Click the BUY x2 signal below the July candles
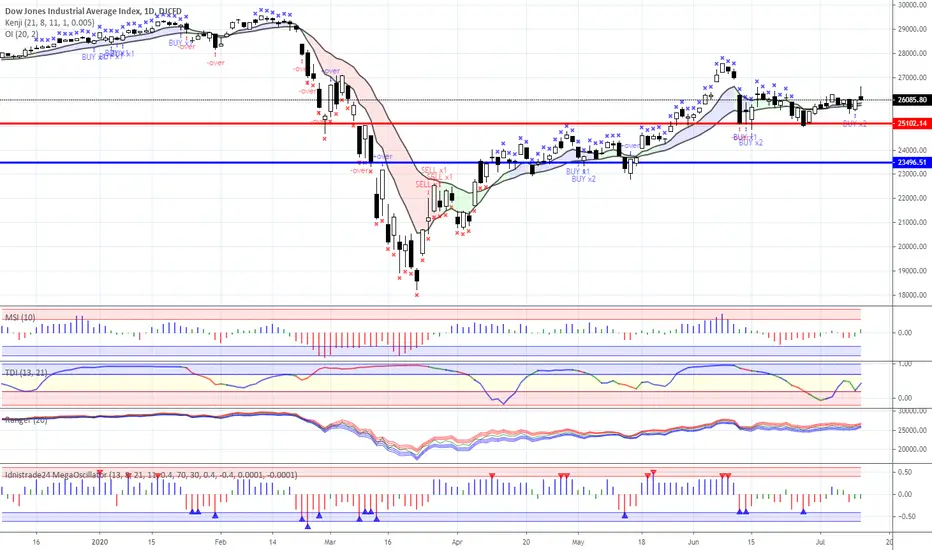 tap(854, 124)
